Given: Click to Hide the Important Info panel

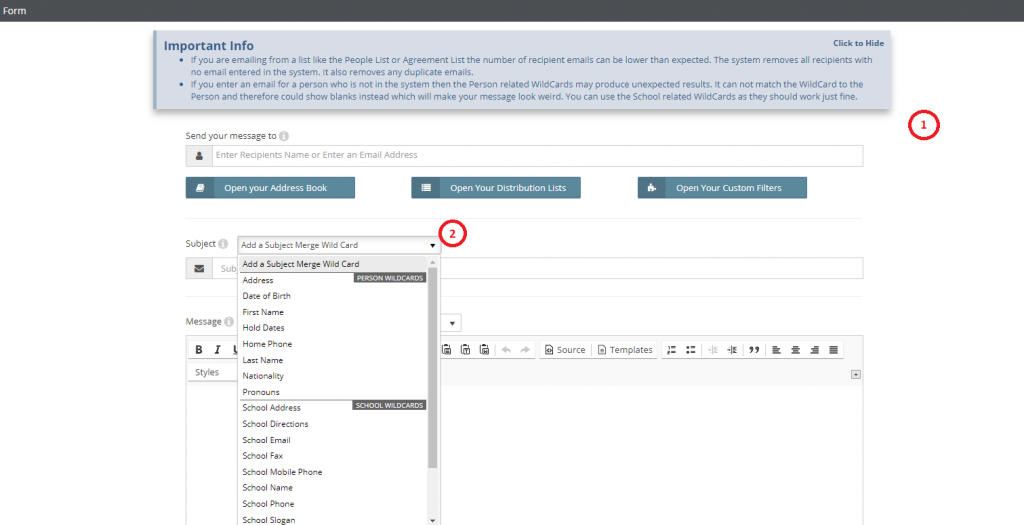Looking at the screenshot, I should pyautogui.click(x=858, y=43).
